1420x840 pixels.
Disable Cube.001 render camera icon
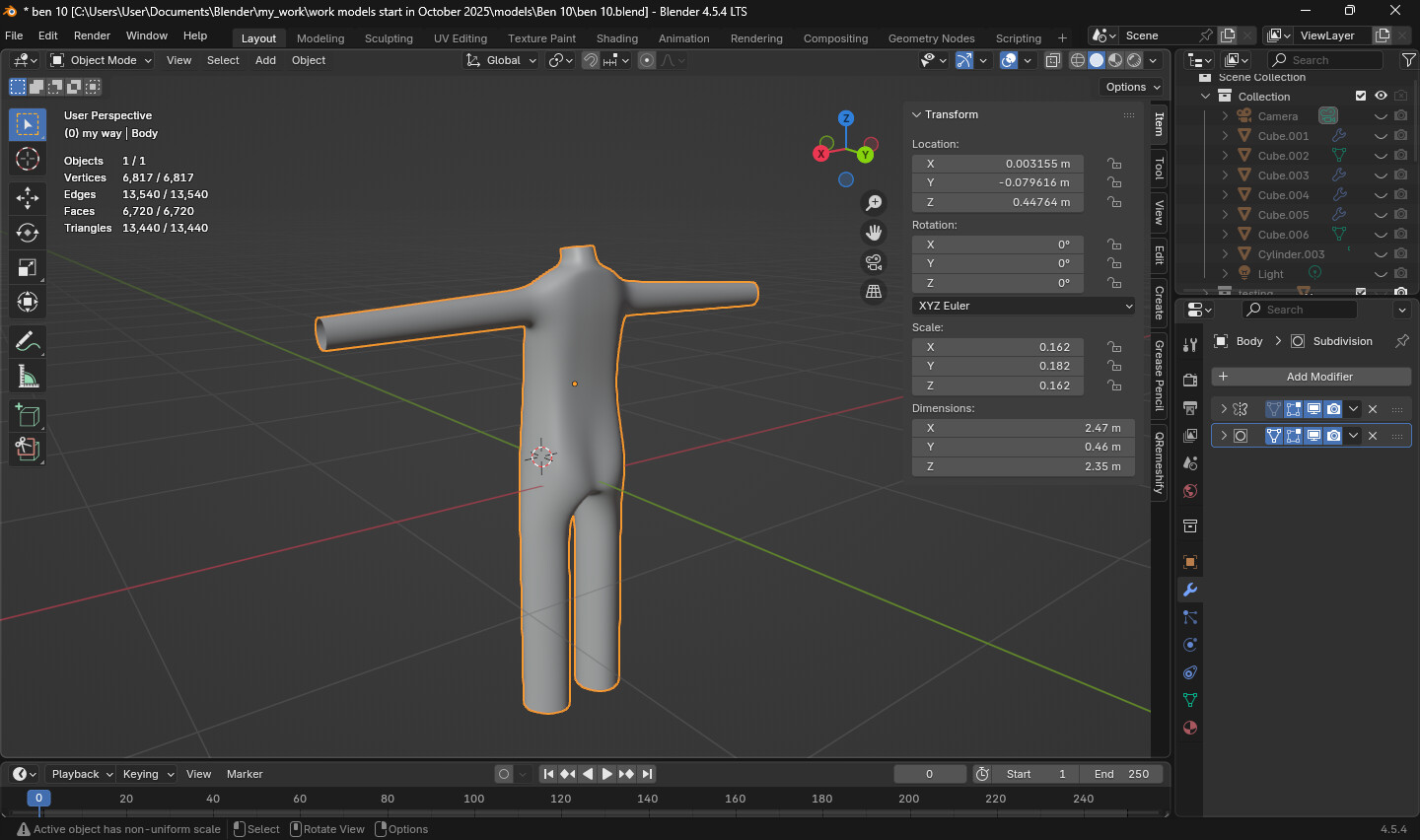(x=1400, y=135)
